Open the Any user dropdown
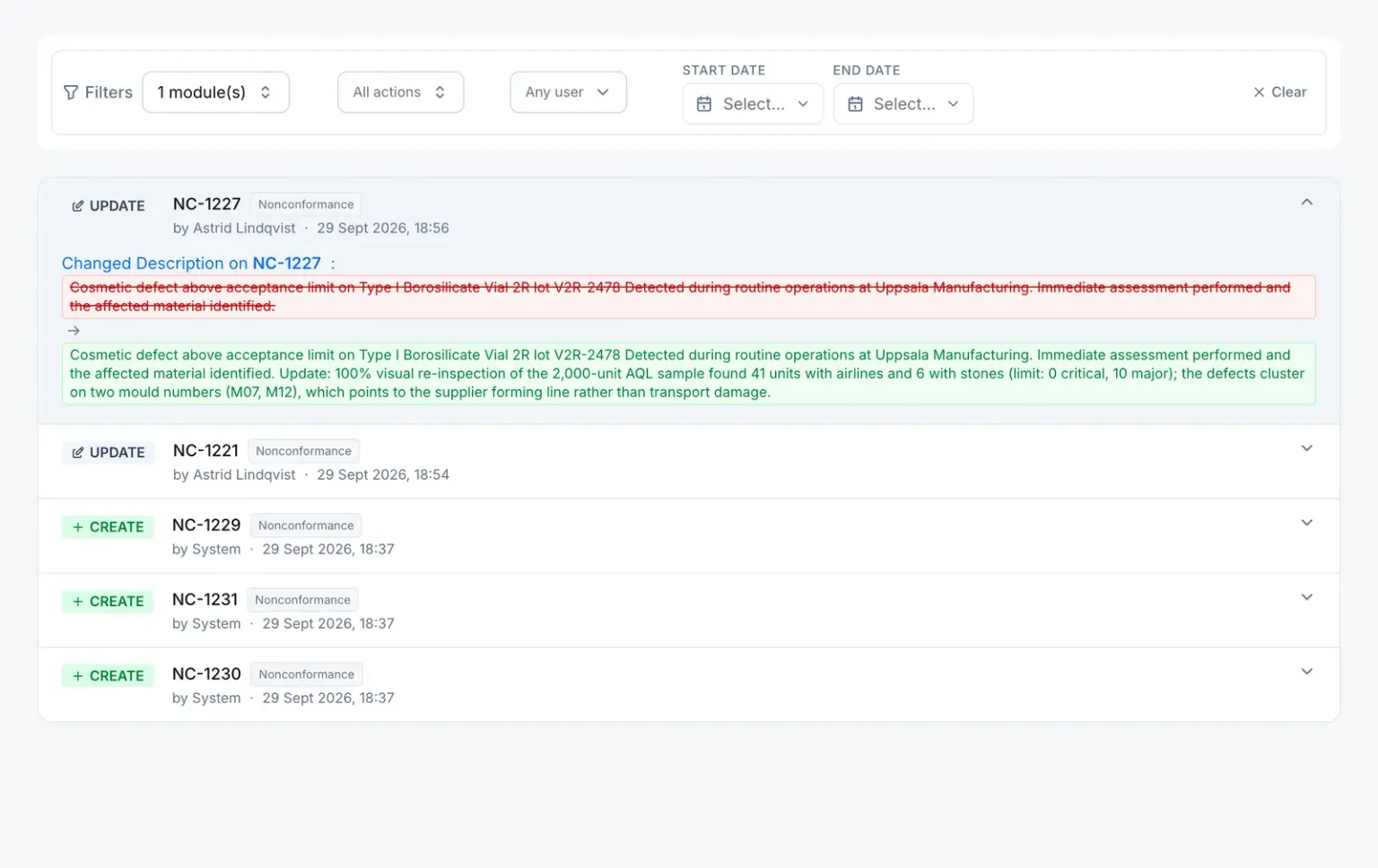The height and width of the screenshot is (868, 1378). (568, 92)
